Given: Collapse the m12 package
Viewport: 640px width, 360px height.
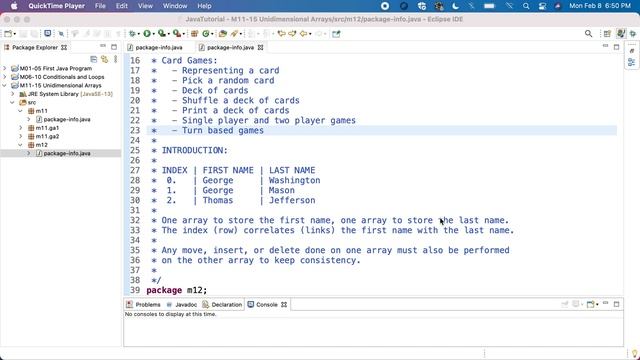Looking at the screenshot, I should pos(20,145).
